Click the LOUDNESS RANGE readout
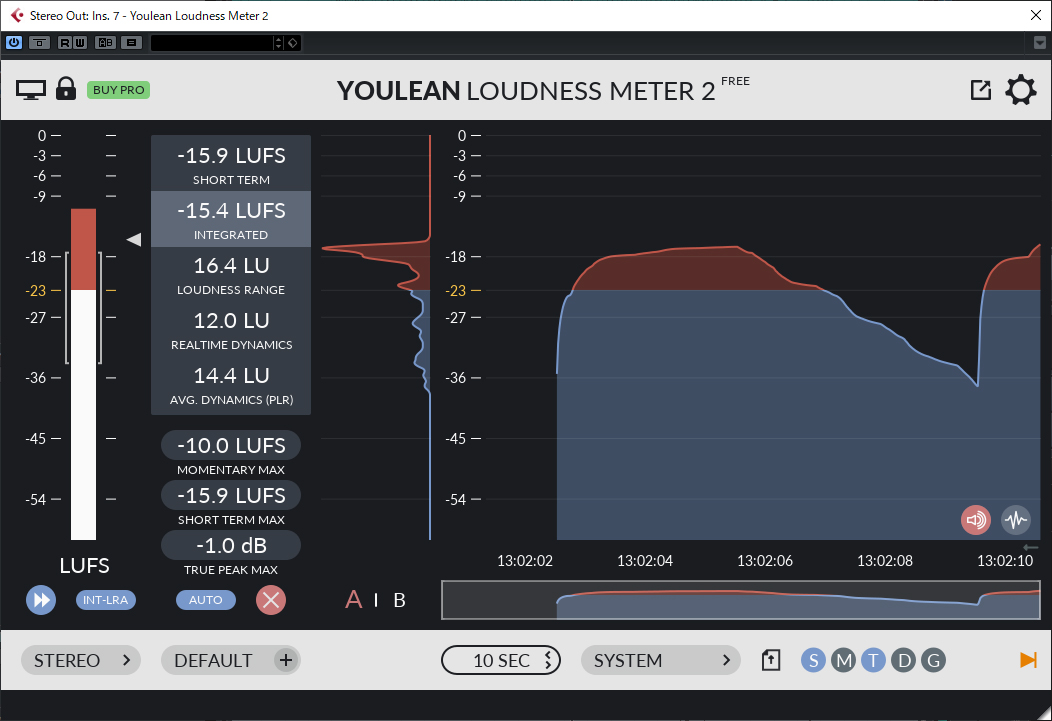This screenshot has height=721, width=1052. coord(231,274)
